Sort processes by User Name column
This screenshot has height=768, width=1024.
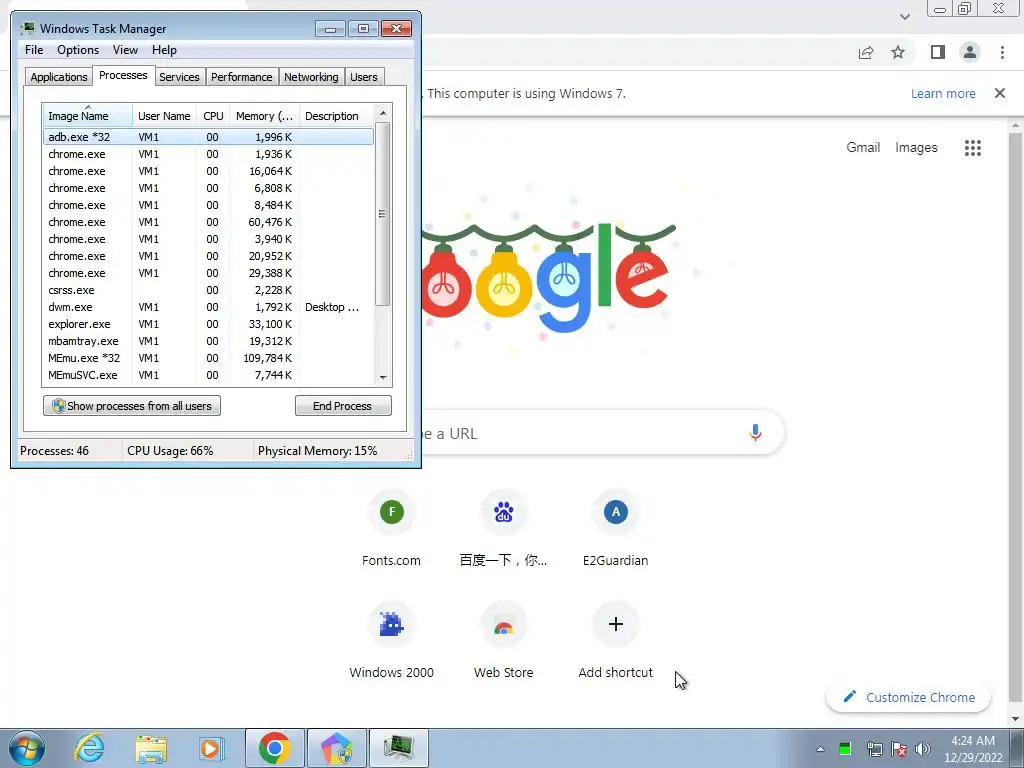coord(164,116)
